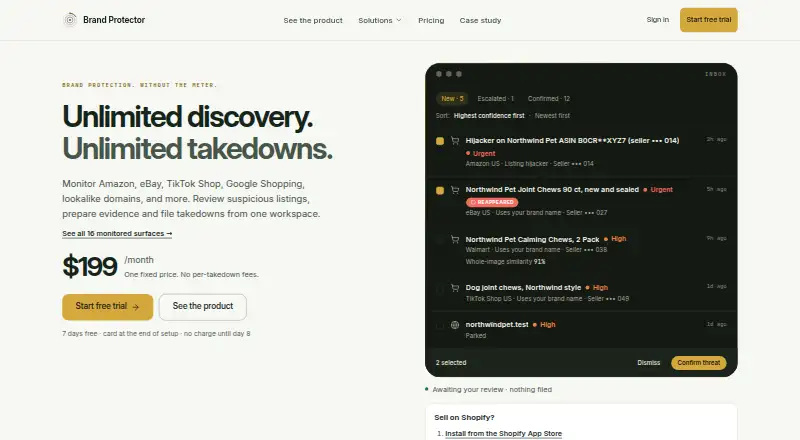Open the northwindpet.test domain entry
Image resolution: width=800 pixels, height=440 pixels.
[497, 325]
